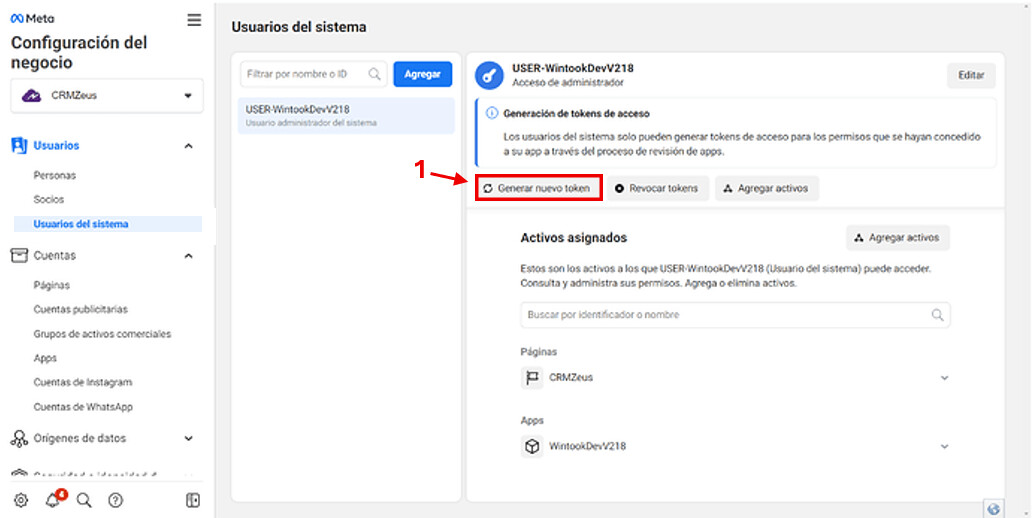Collapse sidebar using panel toggle icon
This screenshot has width=1034, height=518.
click(193, 500)
